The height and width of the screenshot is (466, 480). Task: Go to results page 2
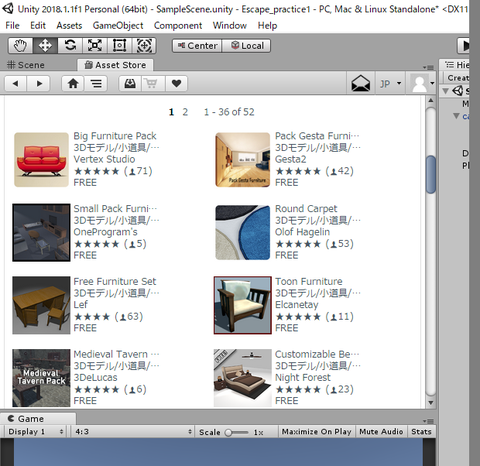185,112
